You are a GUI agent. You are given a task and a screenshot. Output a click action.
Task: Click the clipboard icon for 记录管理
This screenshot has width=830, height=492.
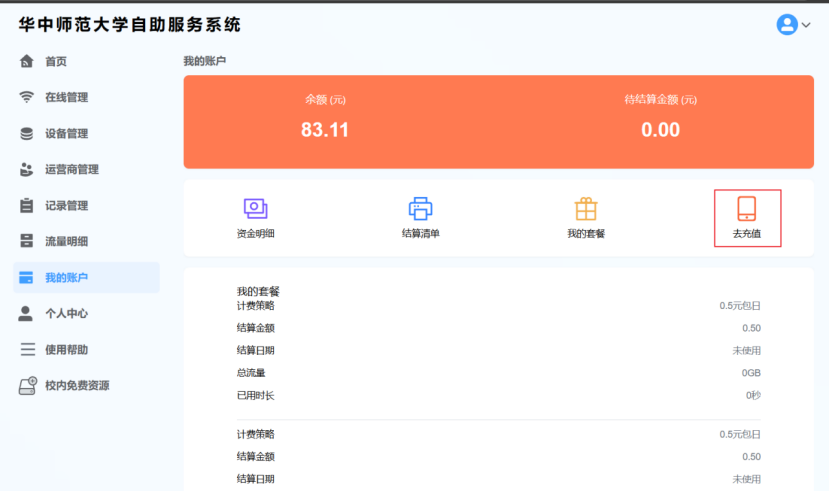click(26, 205)
